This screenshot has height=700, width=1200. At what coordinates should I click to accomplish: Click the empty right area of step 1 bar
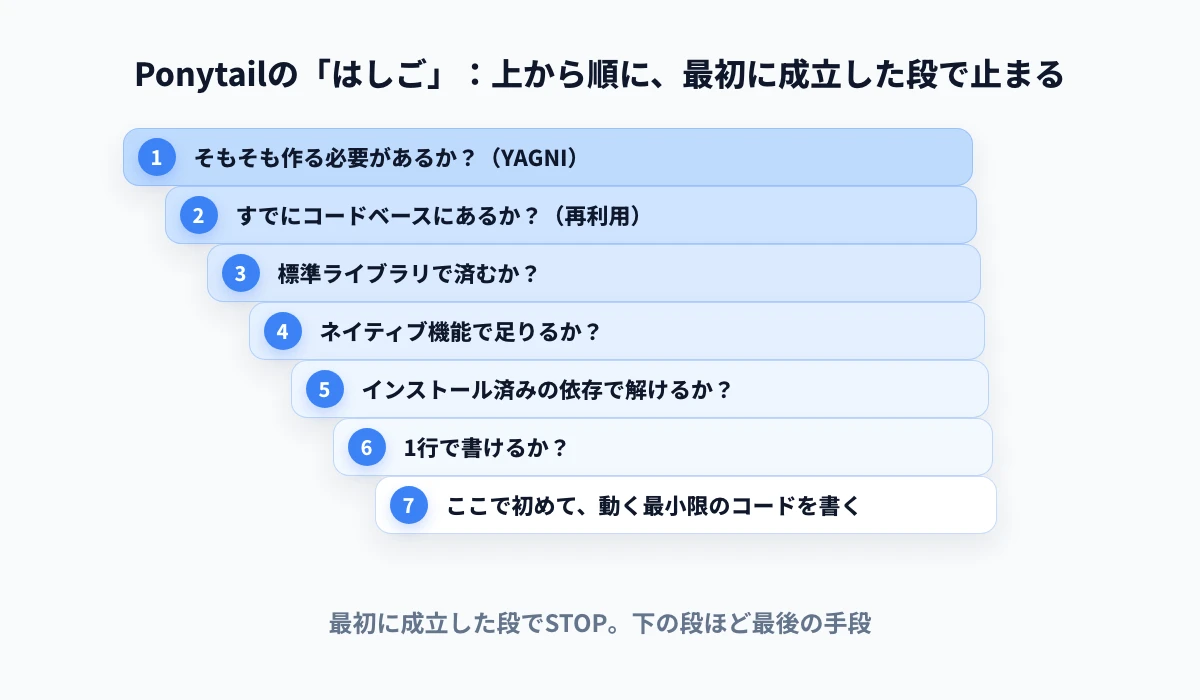[780, 157]
